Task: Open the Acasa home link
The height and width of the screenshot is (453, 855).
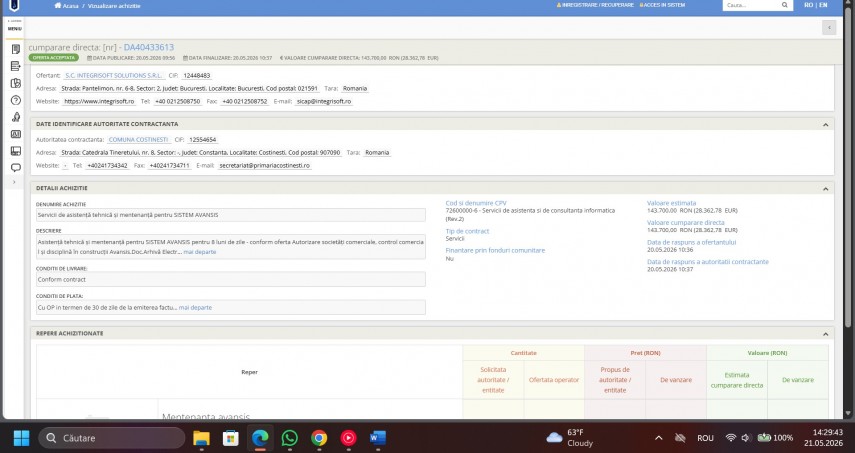Action: click(x=66, y=5)
